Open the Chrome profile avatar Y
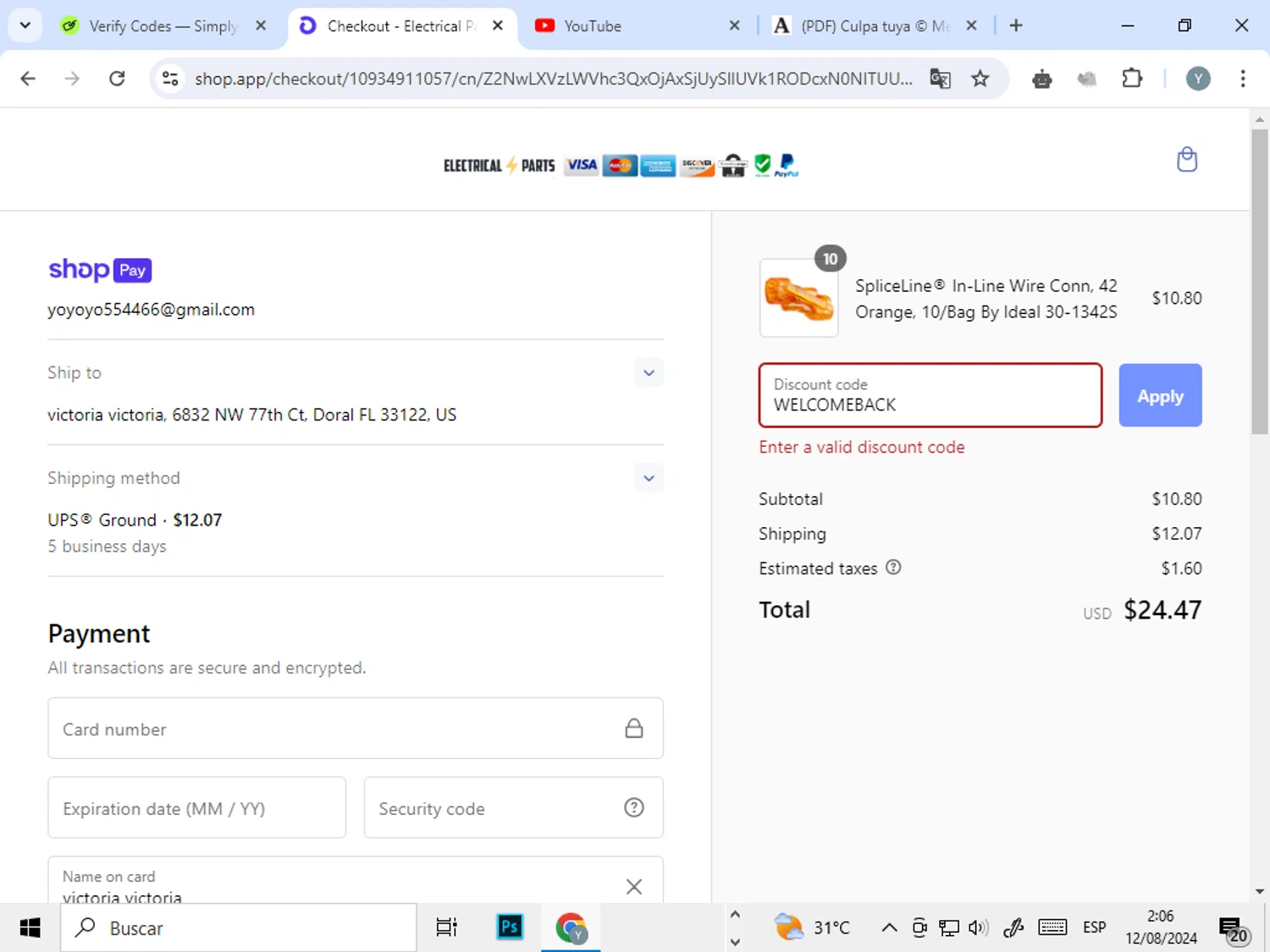 point(1197,79)
